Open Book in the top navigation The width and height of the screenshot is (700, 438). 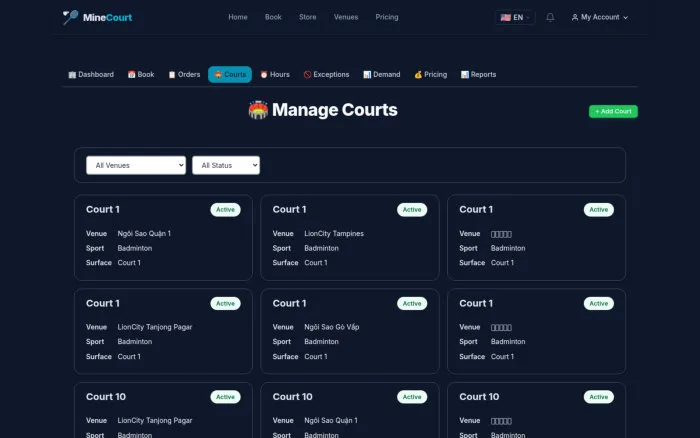pyautogui.click(x=273, y=17)
